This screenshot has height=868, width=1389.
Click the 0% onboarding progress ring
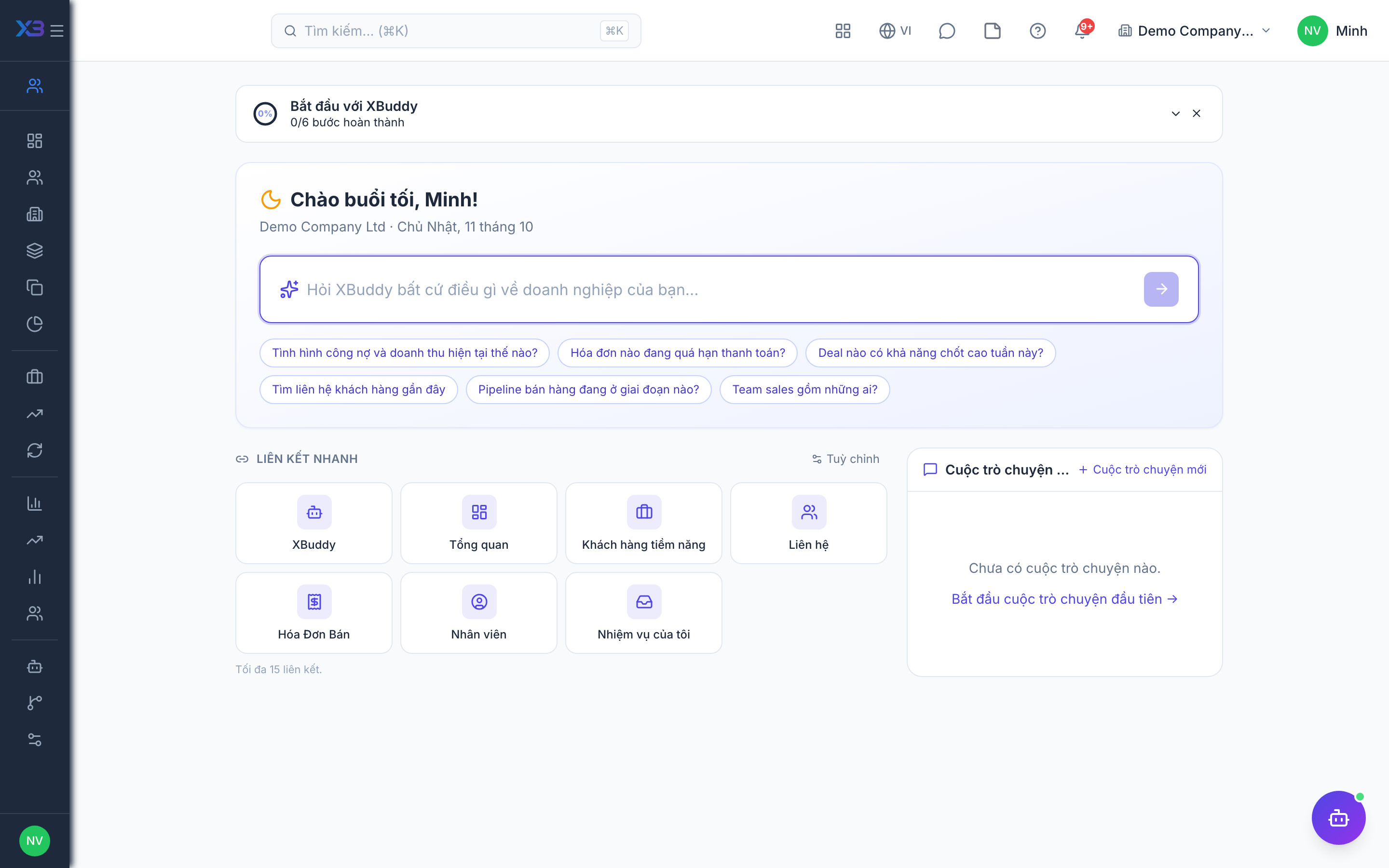pyautogui.click(x=265, y=114)
